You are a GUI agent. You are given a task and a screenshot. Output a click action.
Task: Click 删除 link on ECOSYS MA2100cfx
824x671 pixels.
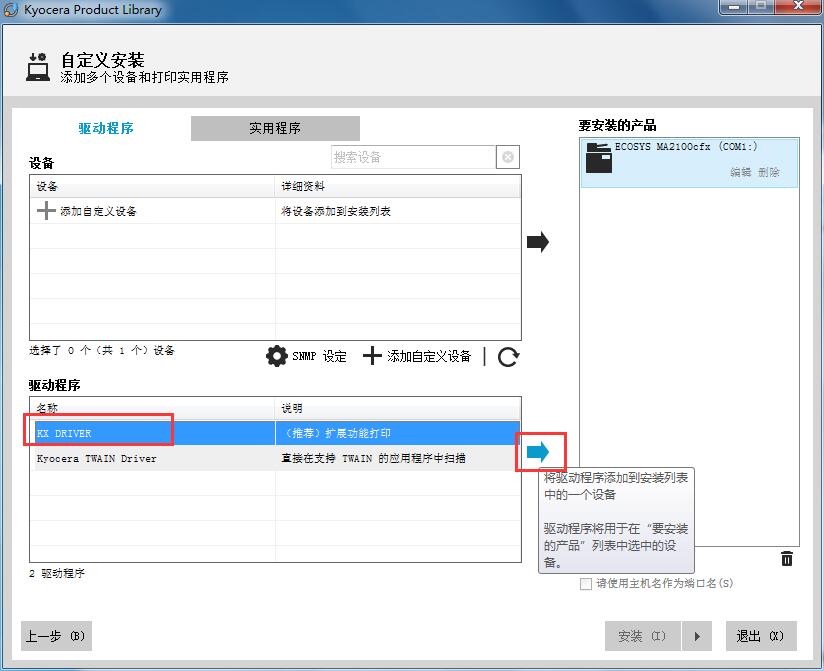769,172
